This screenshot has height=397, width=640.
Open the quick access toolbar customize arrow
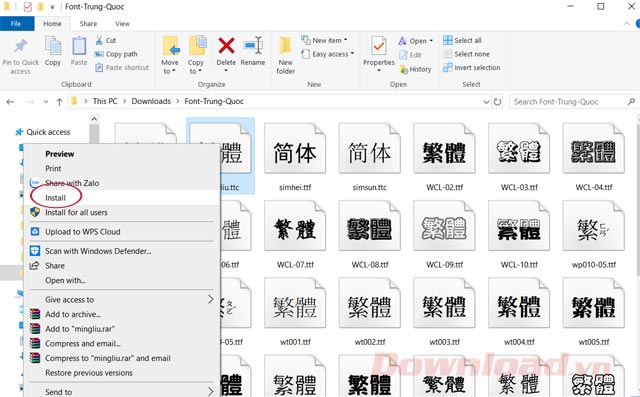pyautogui.click(x=52, y=7)
